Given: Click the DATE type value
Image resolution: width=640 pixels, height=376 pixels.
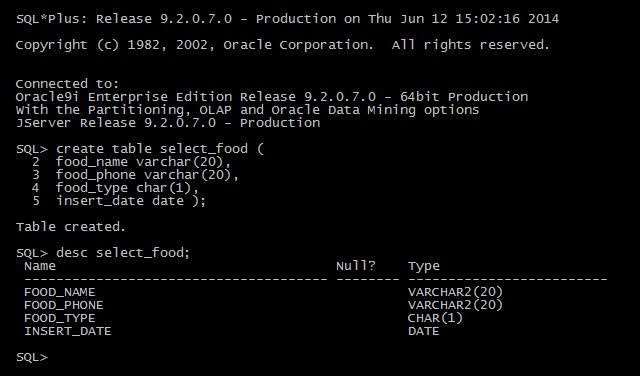Looking at the screenshot, I should click(424, 331).
